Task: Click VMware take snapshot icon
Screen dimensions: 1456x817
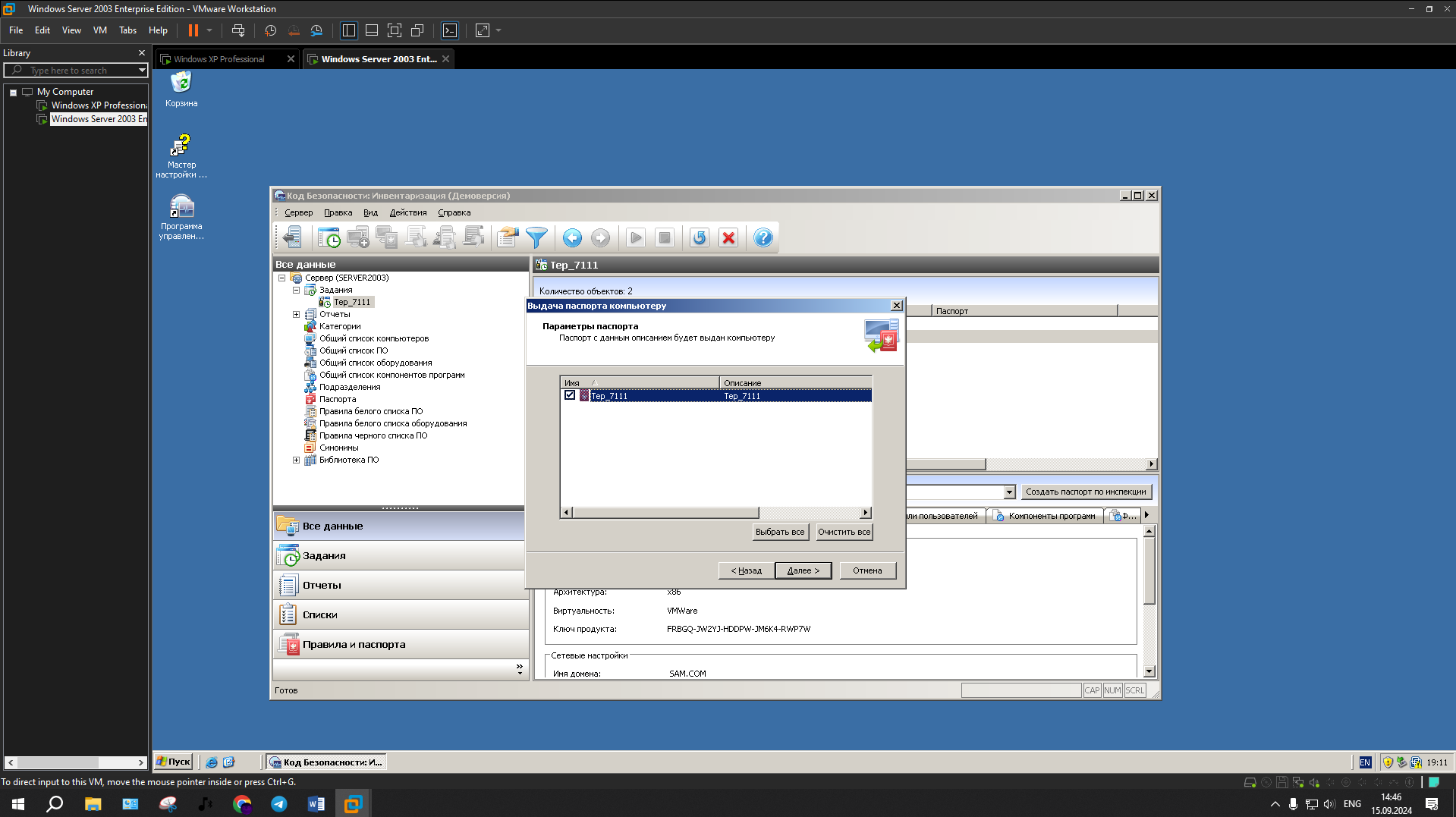Action: pos(271,30)
